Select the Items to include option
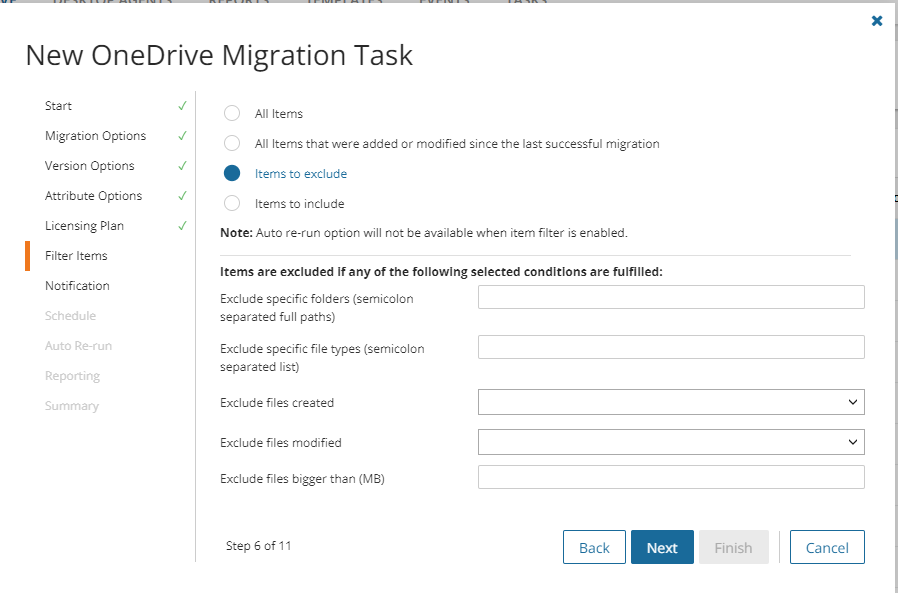The image size is (898, 593). [232, 203]
